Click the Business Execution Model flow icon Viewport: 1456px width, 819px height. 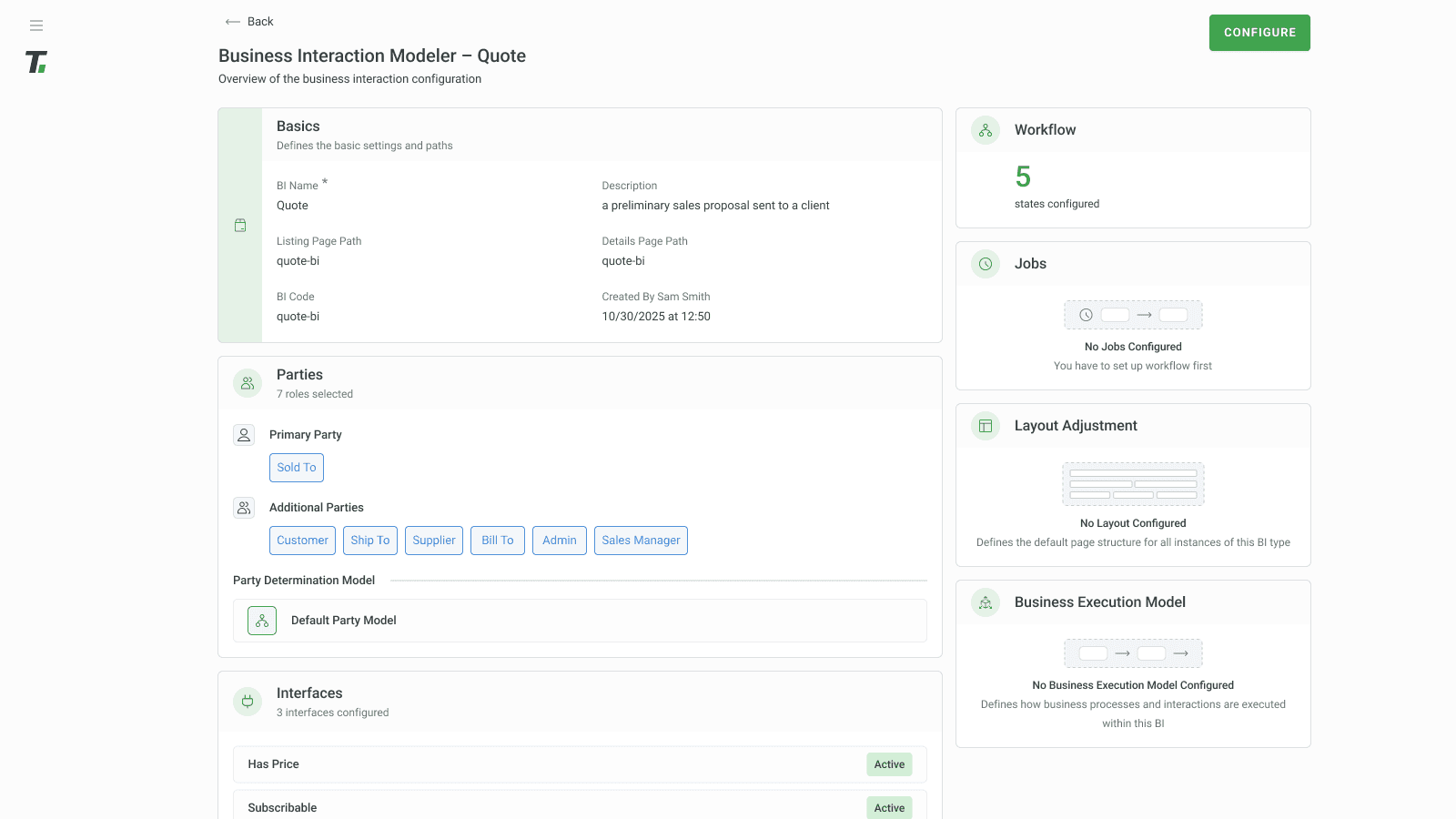point(985,602)
